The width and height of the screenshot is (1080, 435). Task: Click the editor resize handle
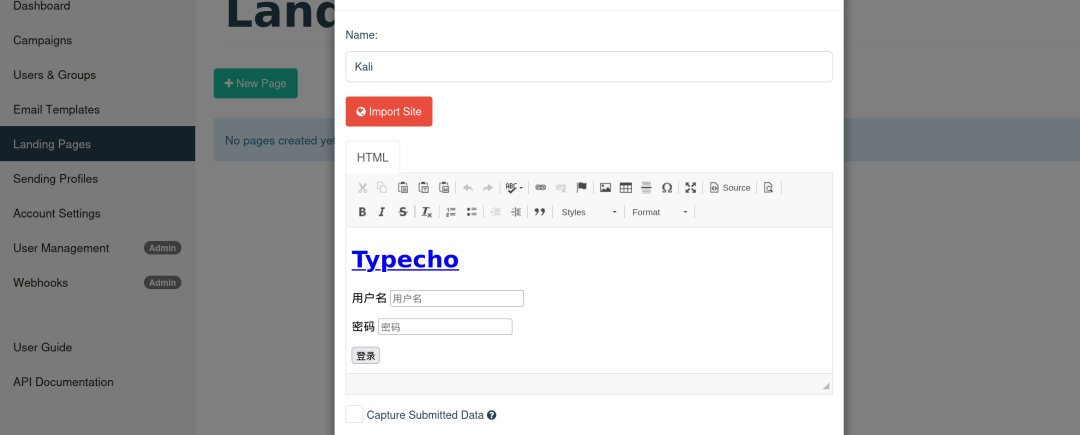point(826,386)
